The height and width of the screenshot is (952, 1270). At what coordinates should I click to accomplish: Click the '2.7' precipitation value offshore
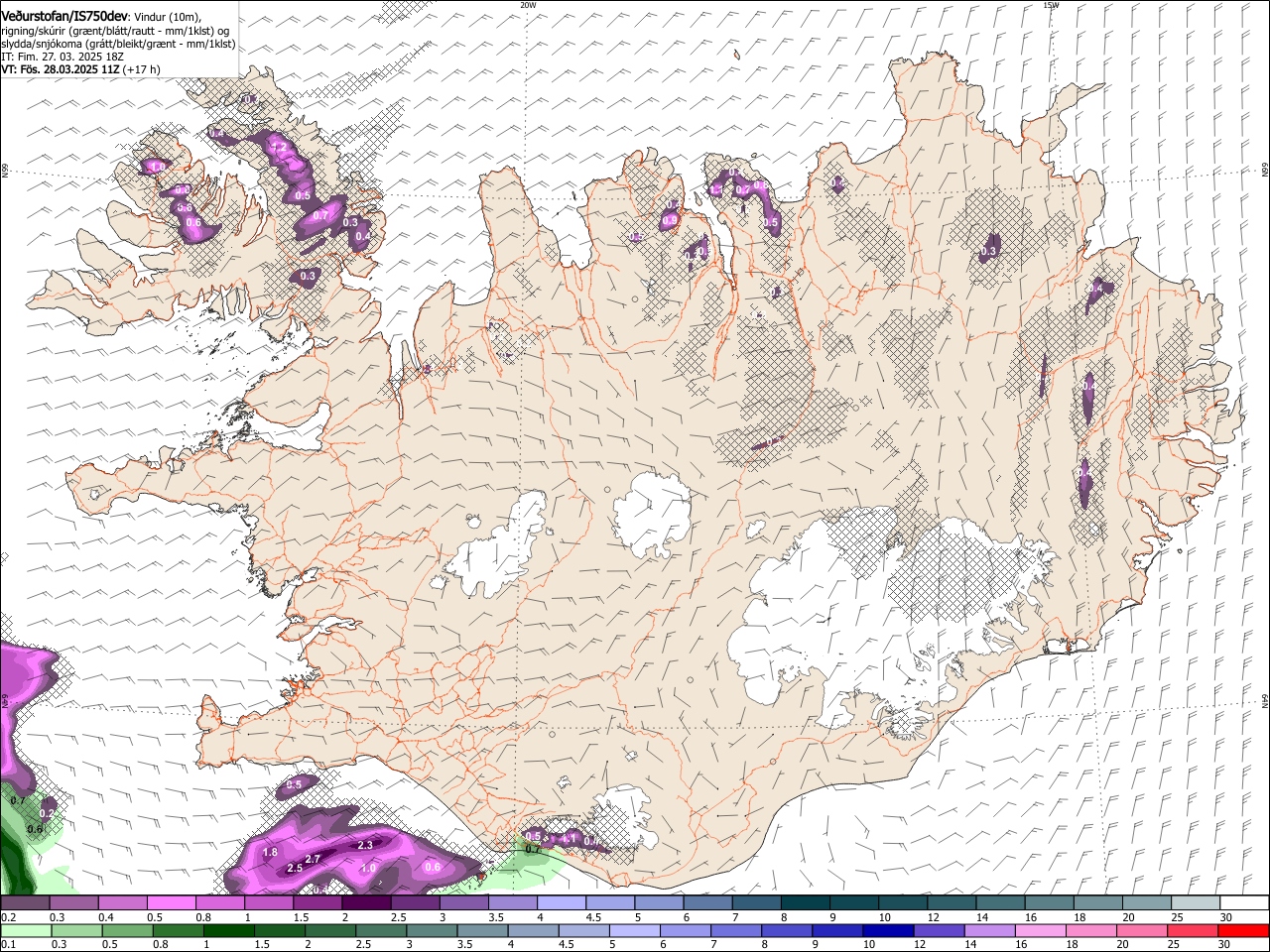(x=313, y=859)
